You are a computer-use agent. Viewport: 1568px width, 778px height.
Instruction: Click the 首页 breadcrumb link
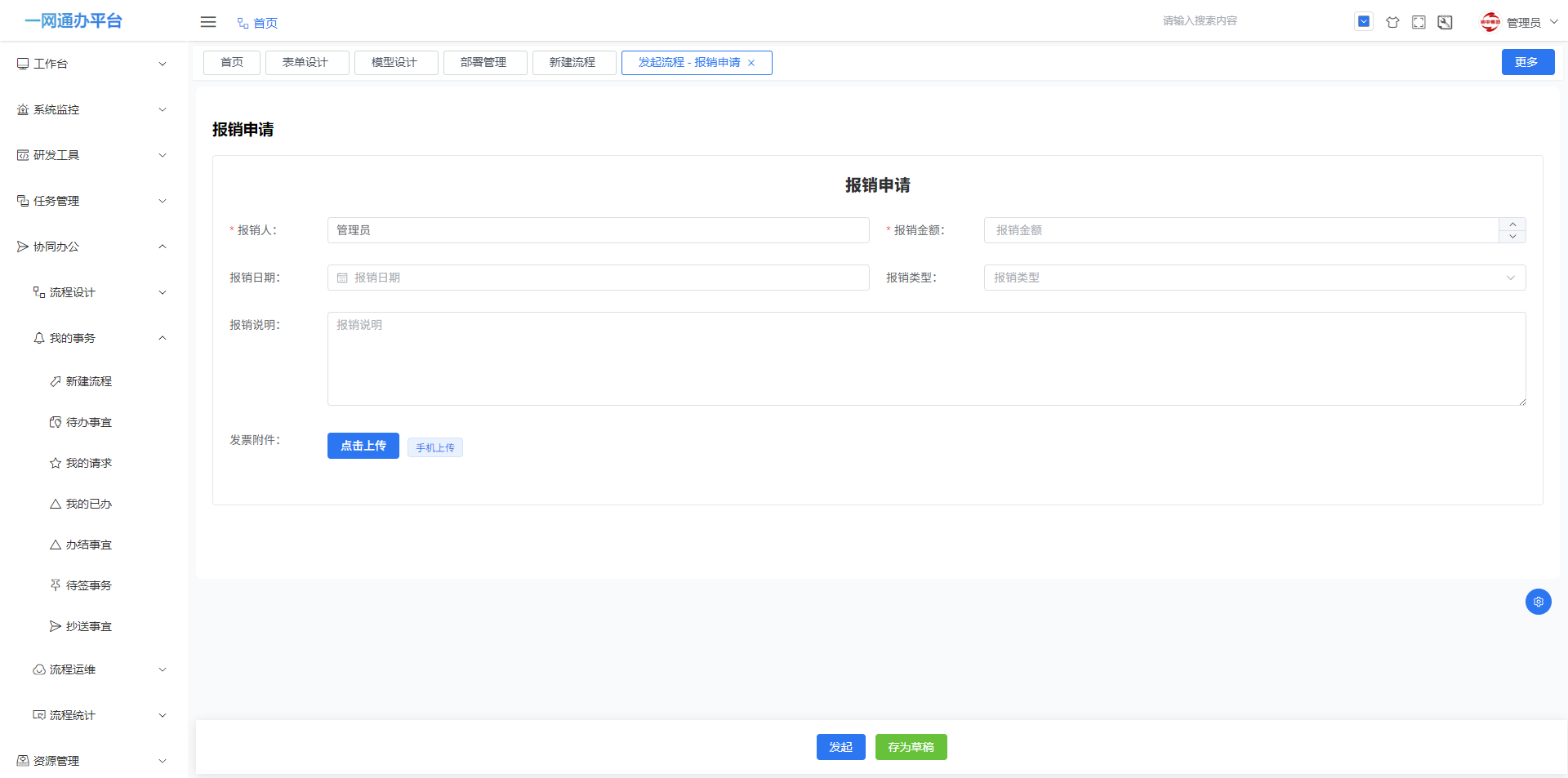click(x=265, y=23)
